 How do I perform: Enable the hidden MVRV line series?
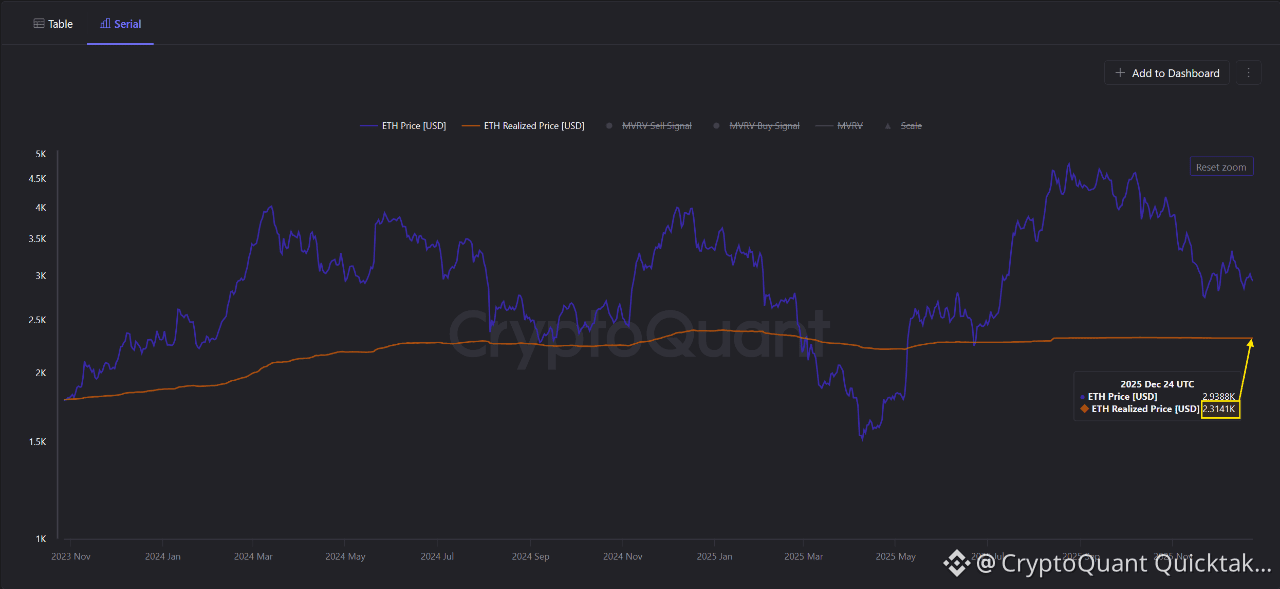[850, 126]
